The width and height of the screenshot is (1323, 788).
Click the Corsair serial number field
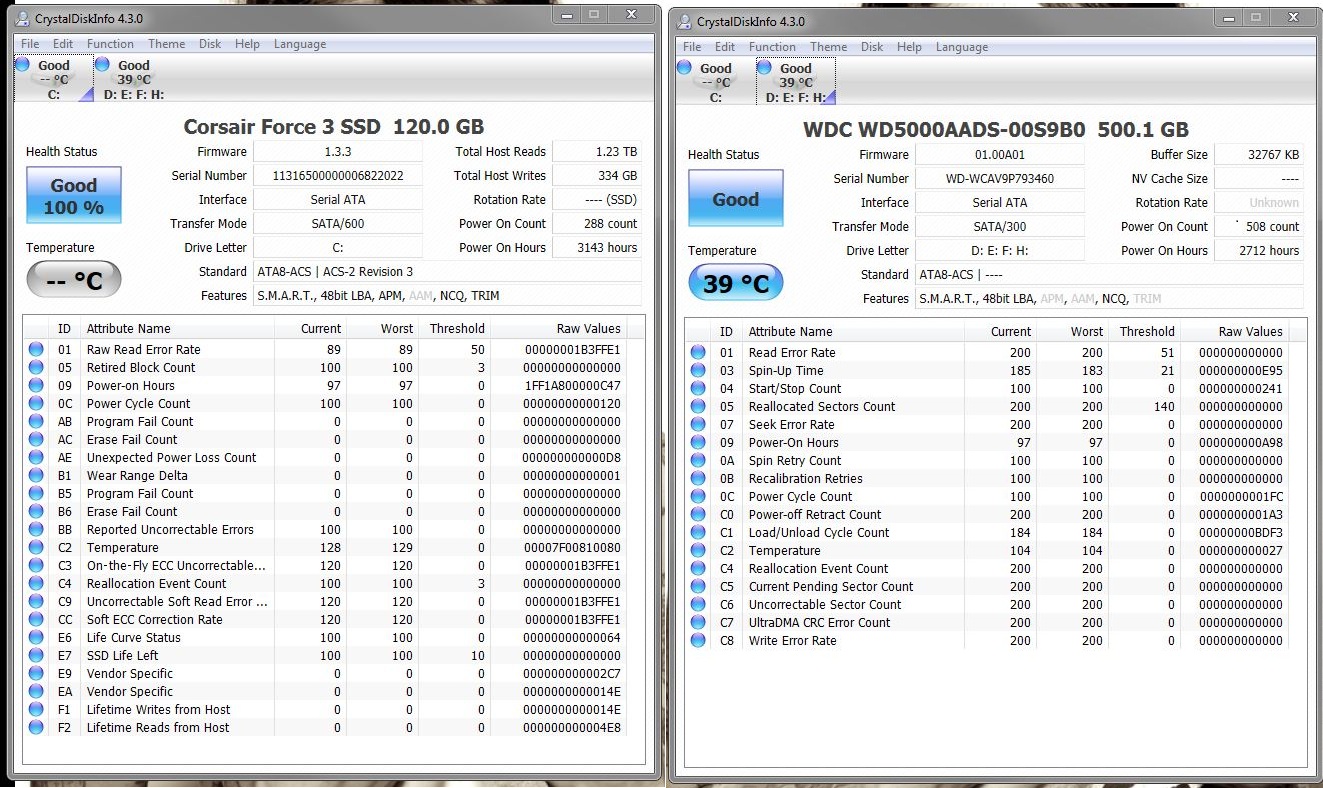pyautogui.click(x=338, y=176)
